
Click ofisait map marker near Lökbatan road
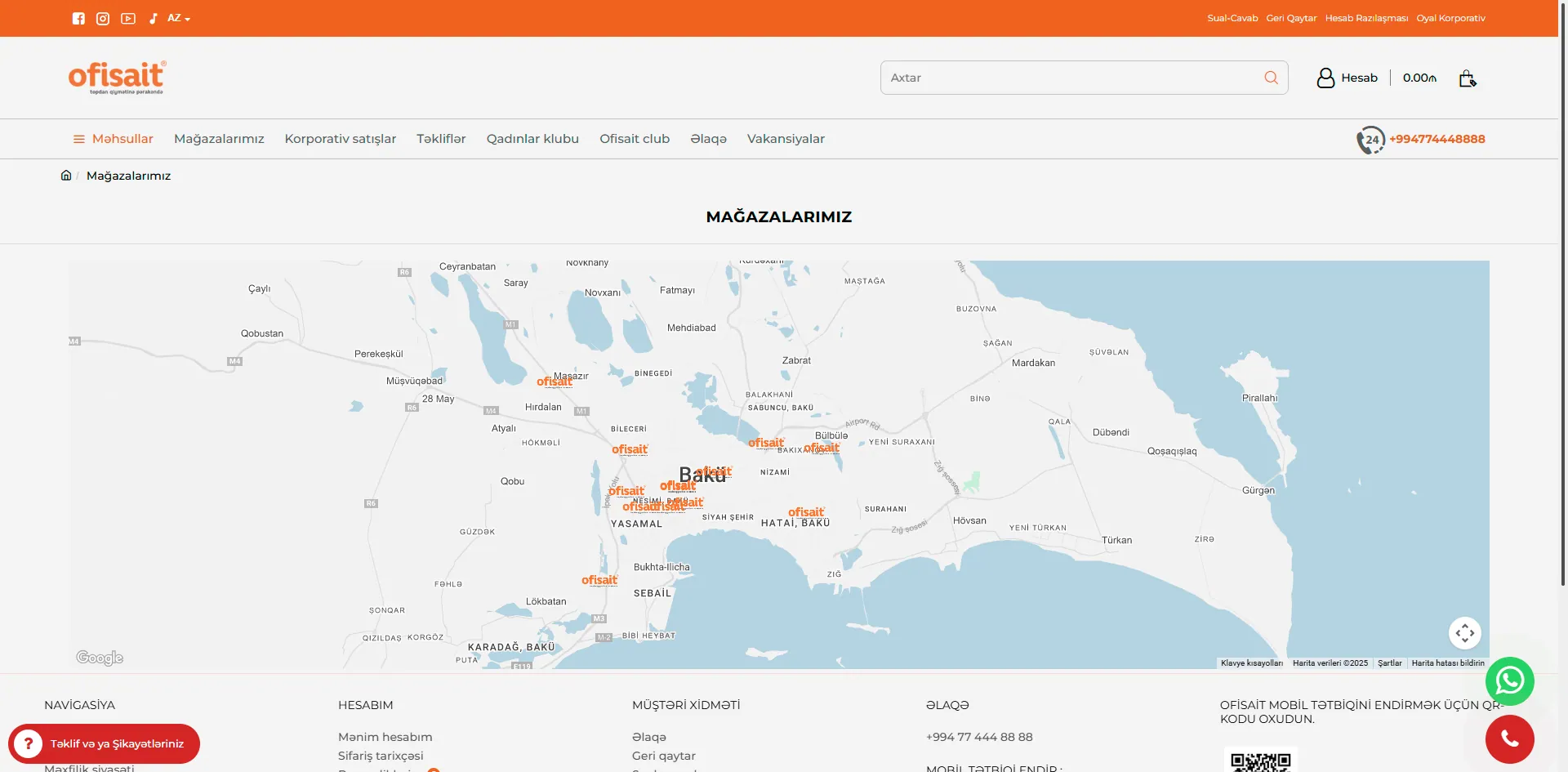[599, 580]
